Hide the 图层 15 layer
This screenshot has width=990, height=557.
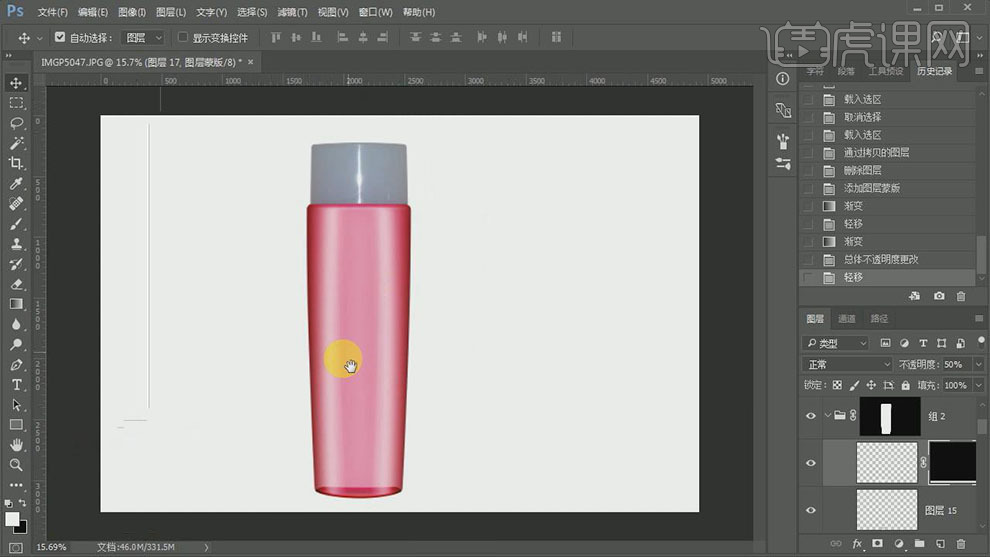[x=811, y=510]
